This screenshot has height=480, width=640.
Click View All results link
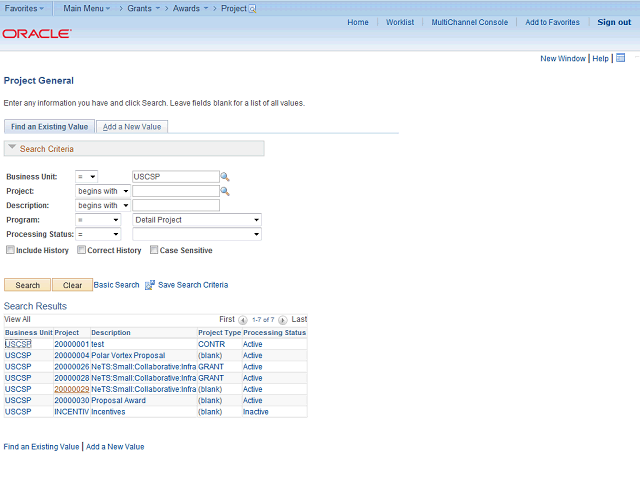pos(17,319)
